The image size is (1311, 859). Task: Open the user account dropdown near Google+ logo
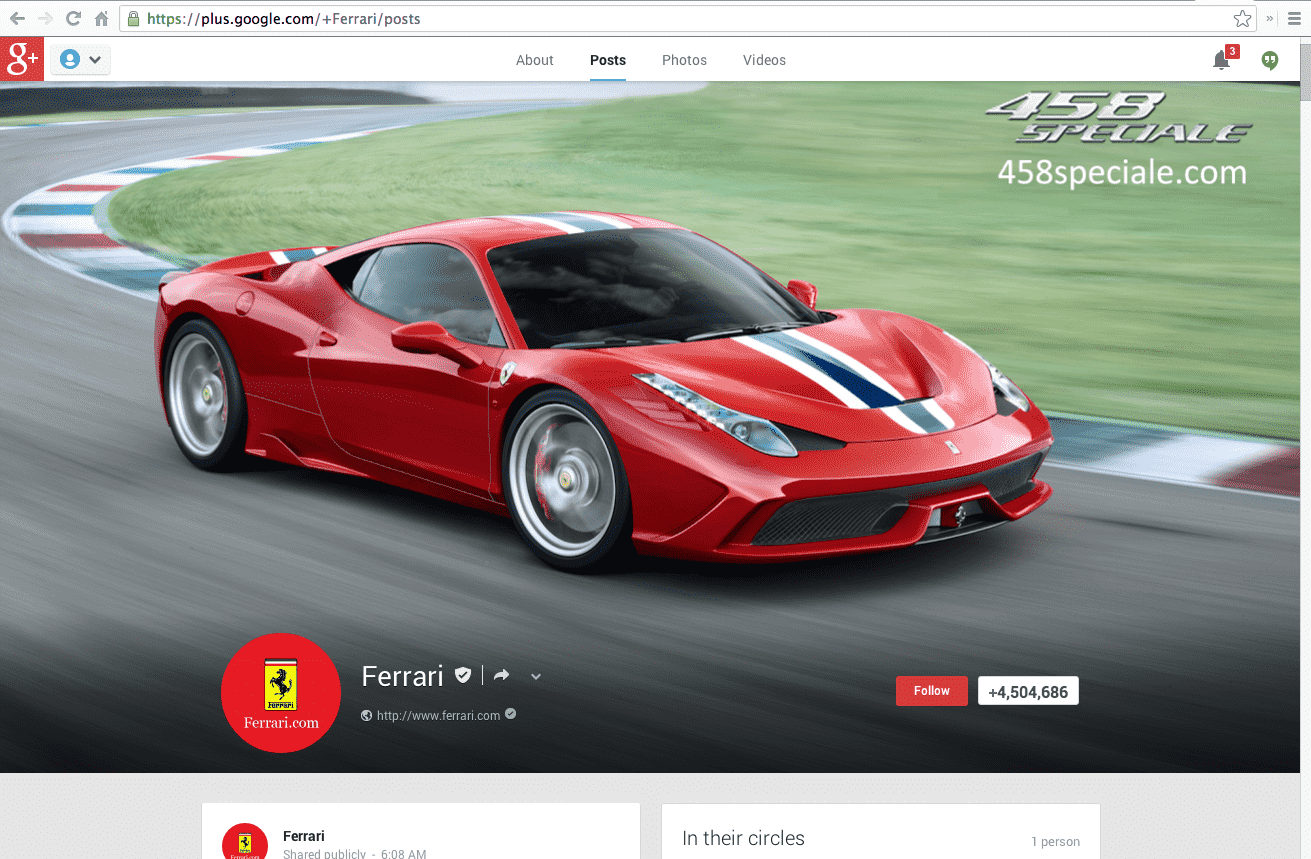(x=81, y=60)
